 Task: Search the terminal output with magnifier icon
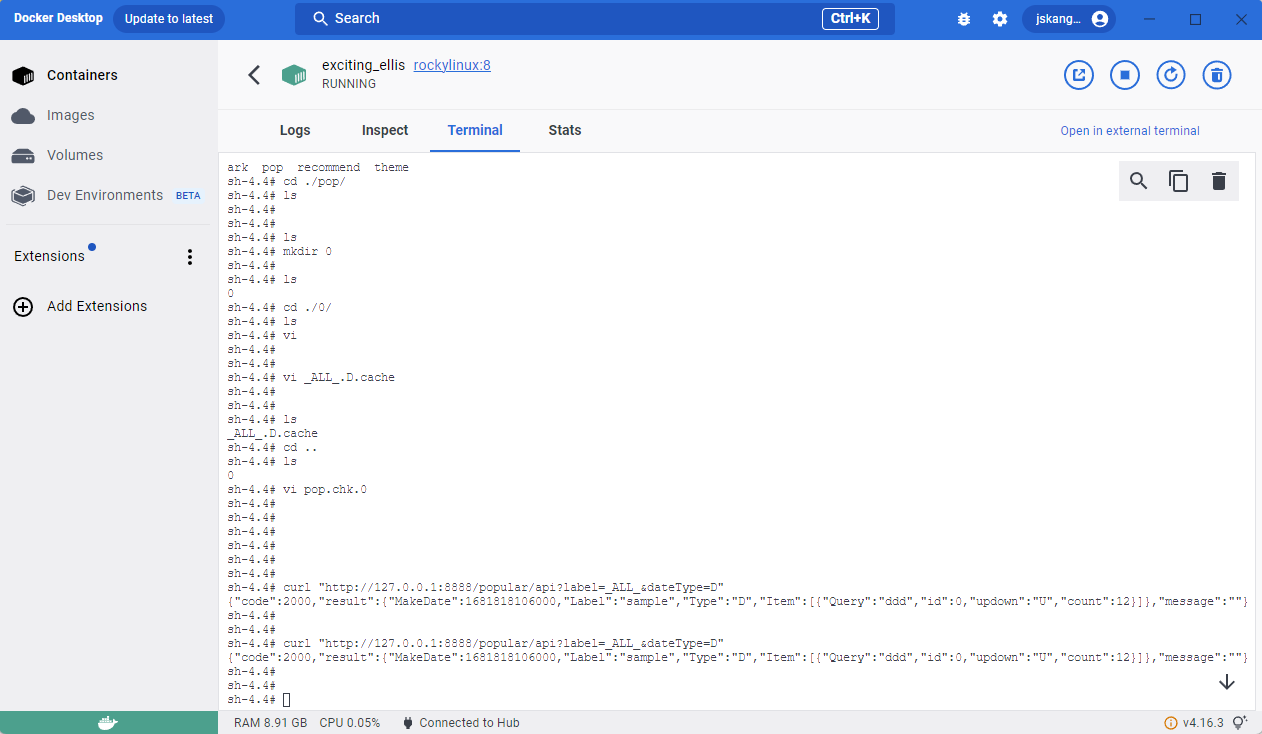tap(1139, 181)
